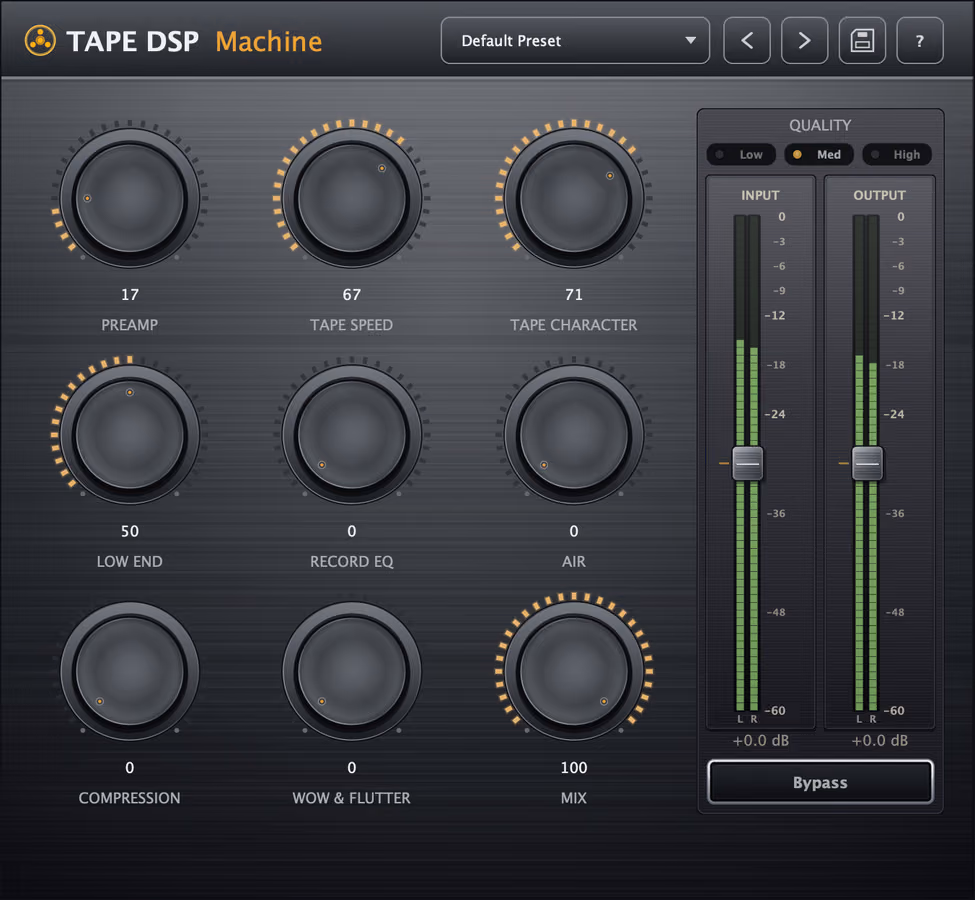975x900 pixels.
Task: Click the RECORD EQ knob
Action: tap(352, 435)
